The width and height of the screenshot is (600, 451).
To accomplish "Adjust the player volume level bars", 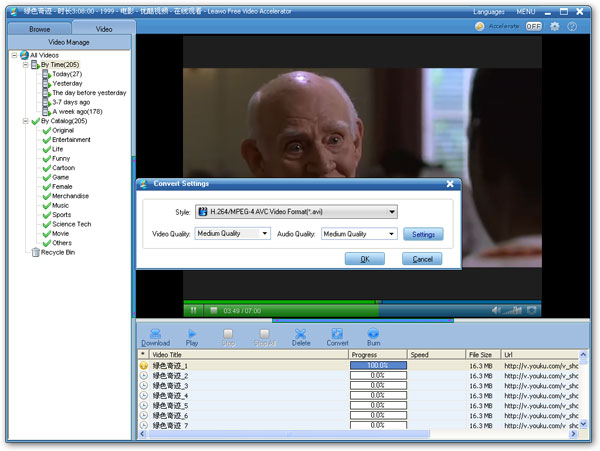I will [512, 310].
